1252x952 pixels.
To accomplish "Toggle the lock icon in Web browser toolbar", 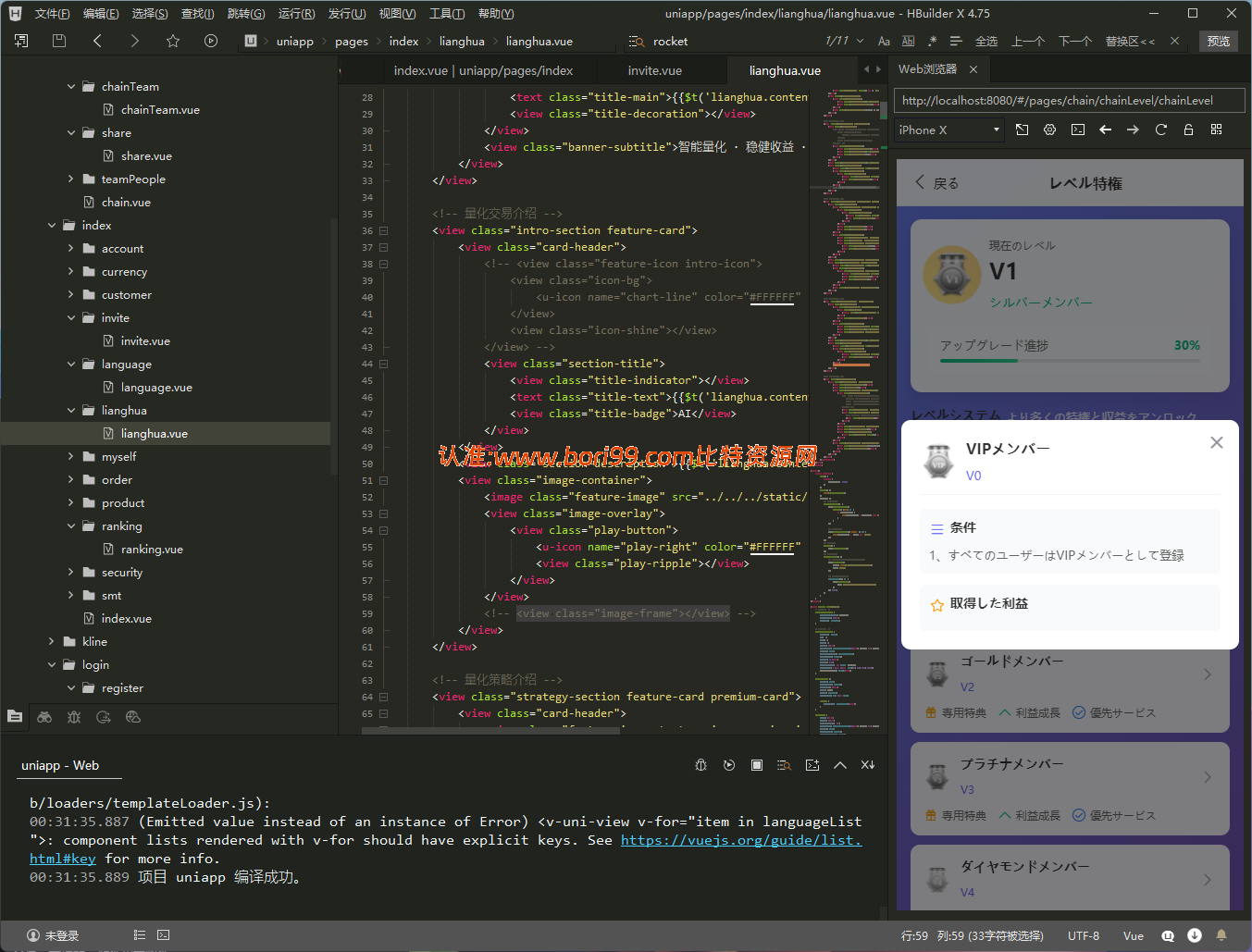I will (1189, 130).
